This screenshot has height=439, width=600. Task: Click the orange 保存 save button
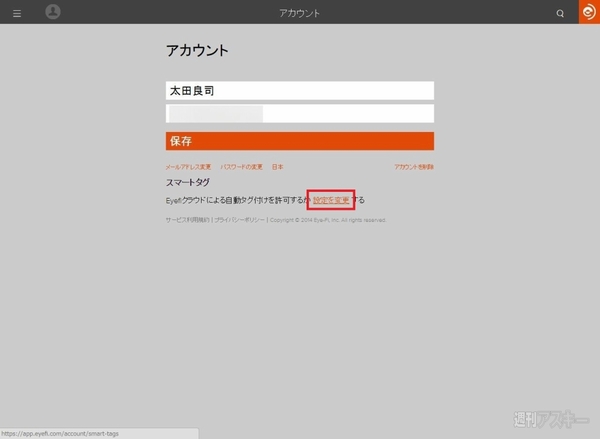[x=300, y=141]
